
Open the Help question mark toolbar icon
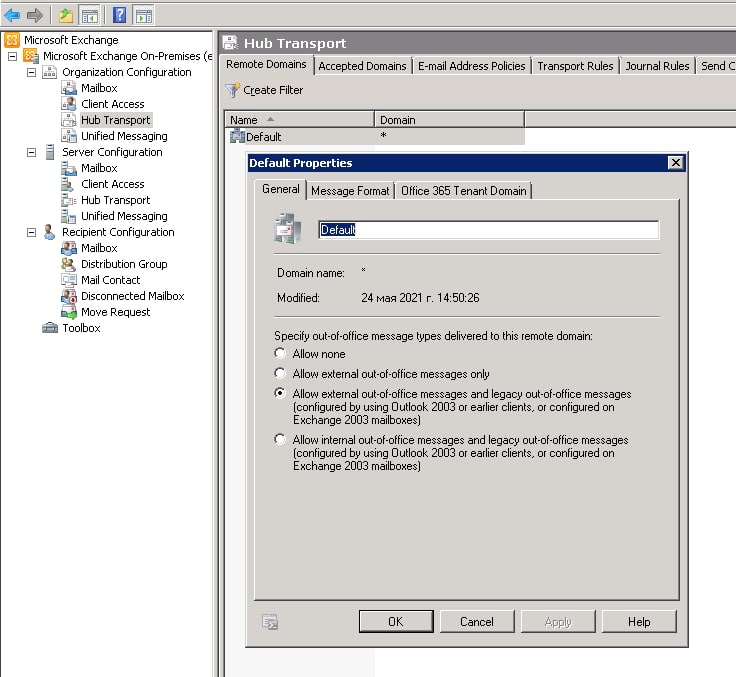click(120, 15)
